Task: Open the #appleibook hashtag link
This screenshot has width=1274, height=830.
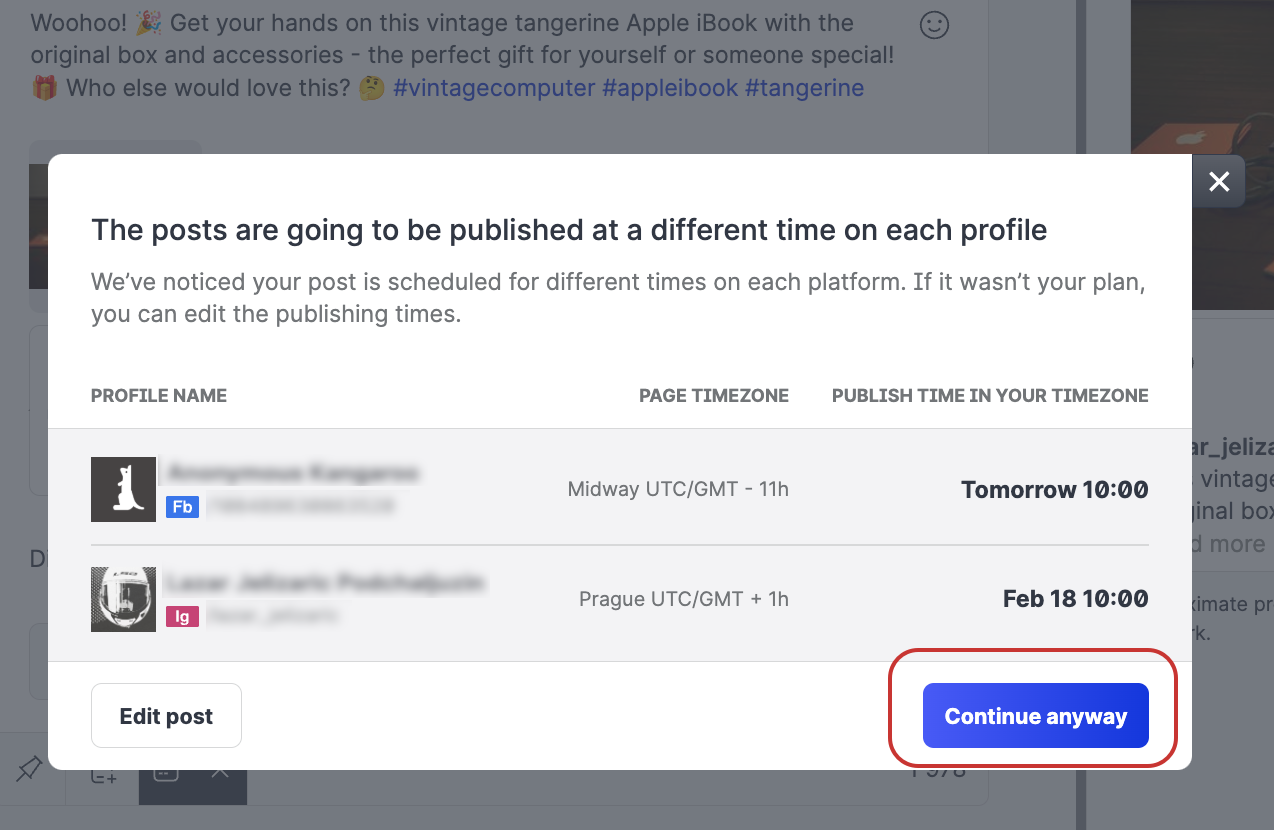Action: [670, 88]
